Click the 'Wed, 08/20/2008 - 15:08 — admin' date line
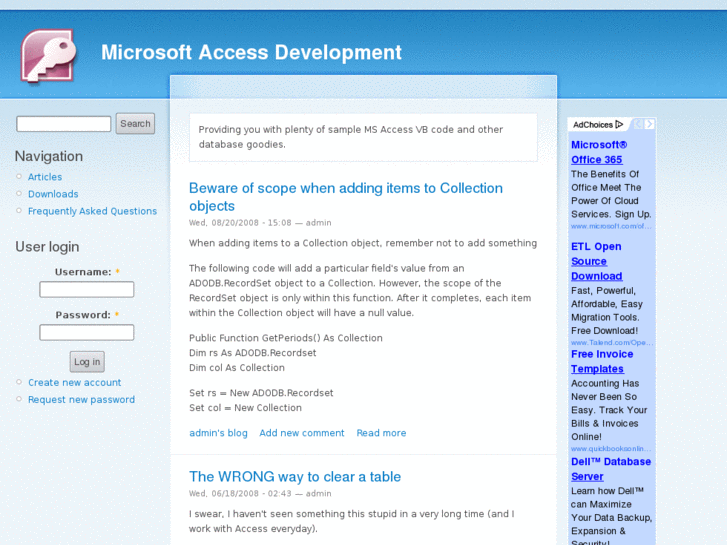Viewport: 727px width, 545px height. click(260, 223)
